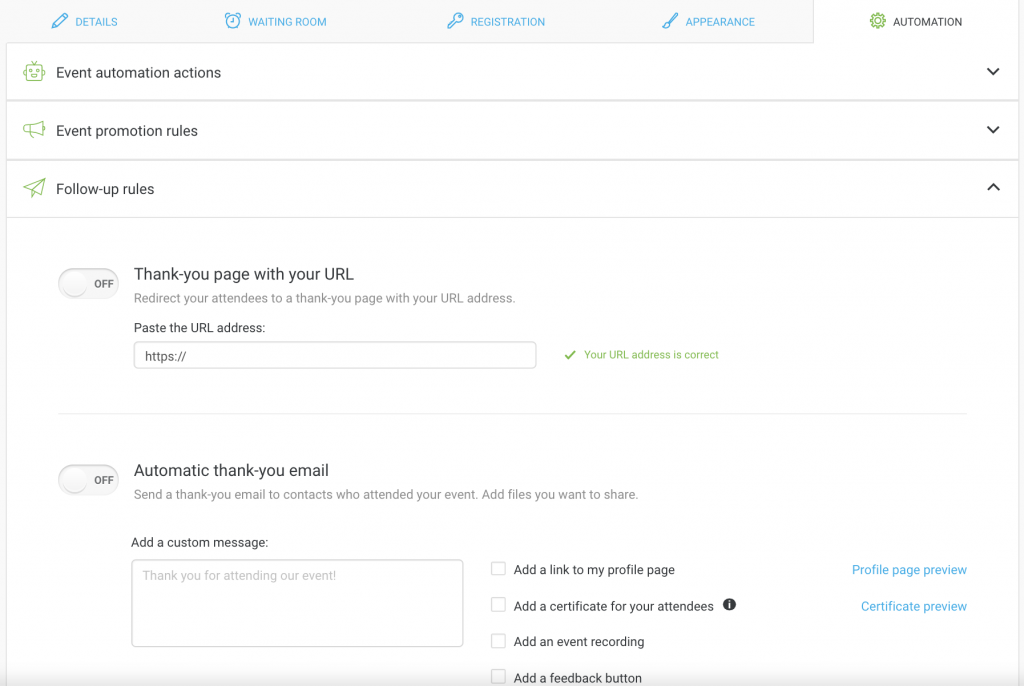The width and height of the screenshot is (1024, 686).
Task: Click the certificate info tooltip icon
Action: point(729,605)
